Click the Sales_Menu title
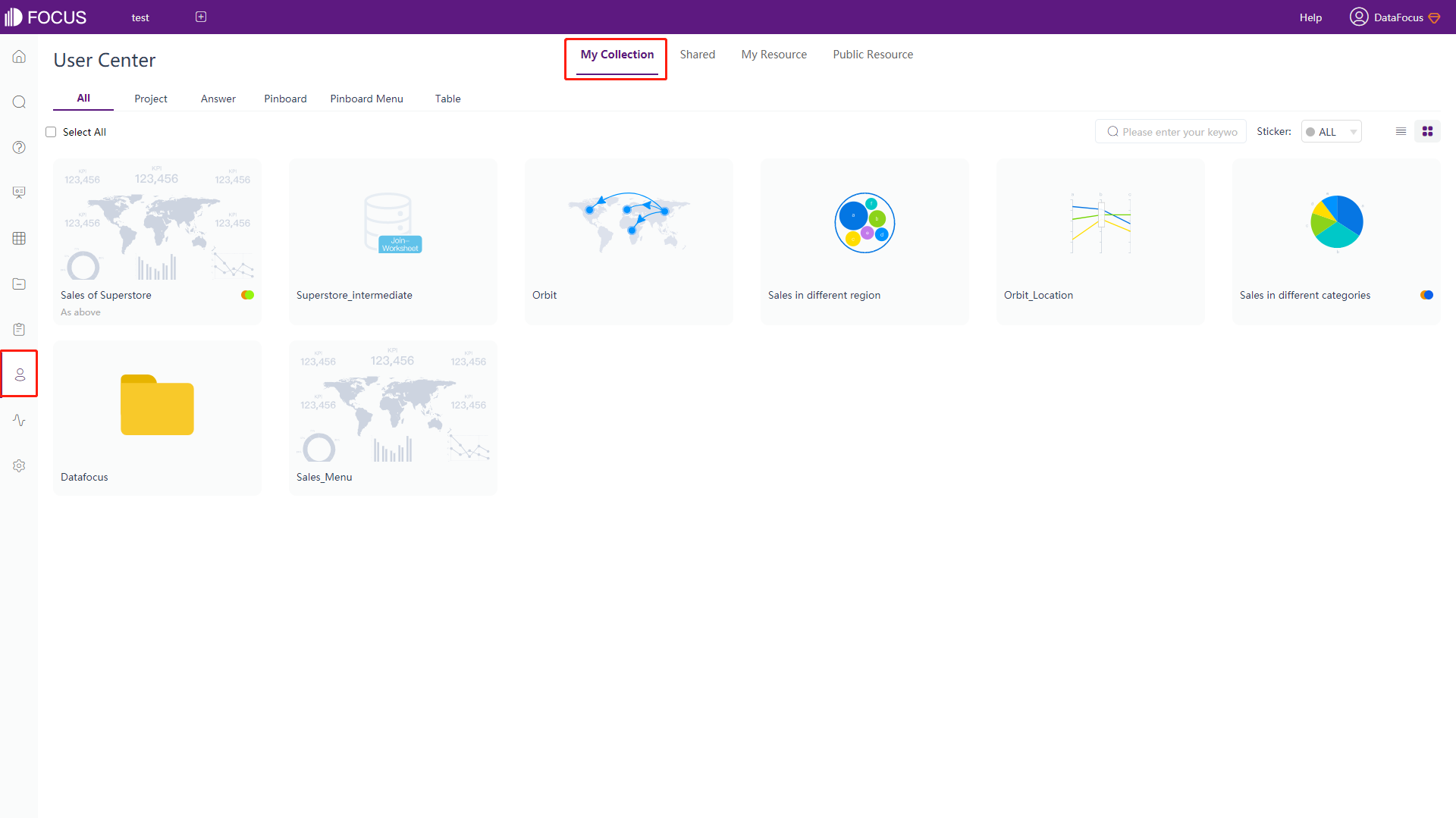Screen dimensions: 1456x818 (x=324, y=477)
